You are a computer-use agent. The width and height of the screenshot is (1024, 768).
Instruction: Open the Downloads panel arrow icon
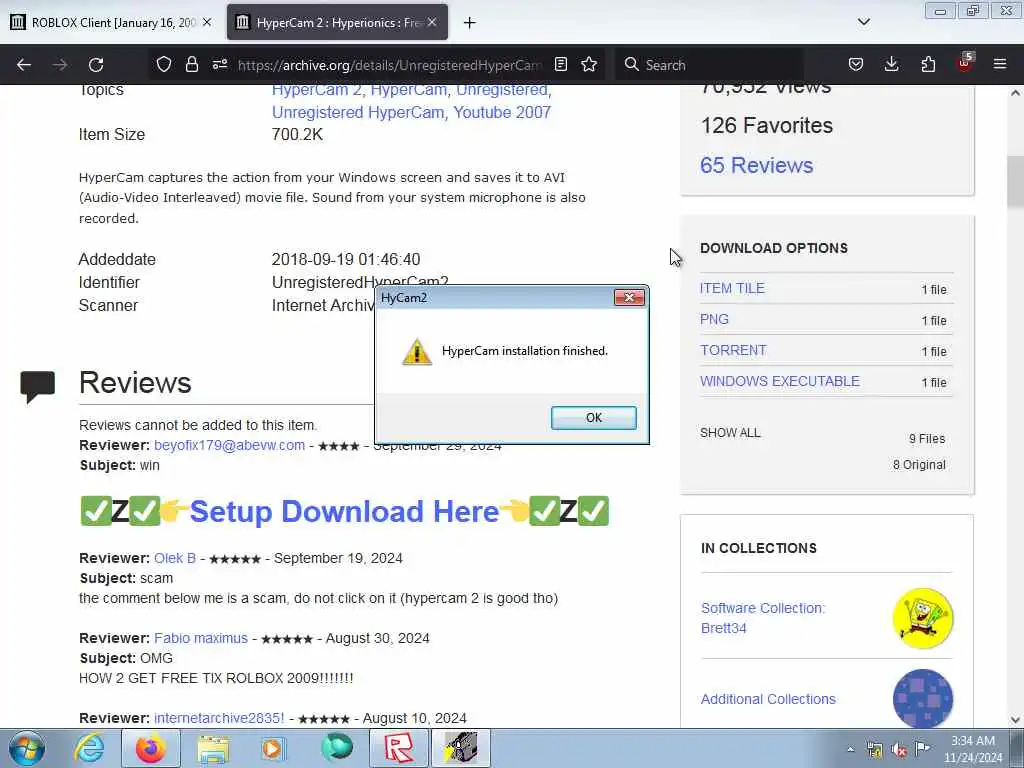pos(891,64)
